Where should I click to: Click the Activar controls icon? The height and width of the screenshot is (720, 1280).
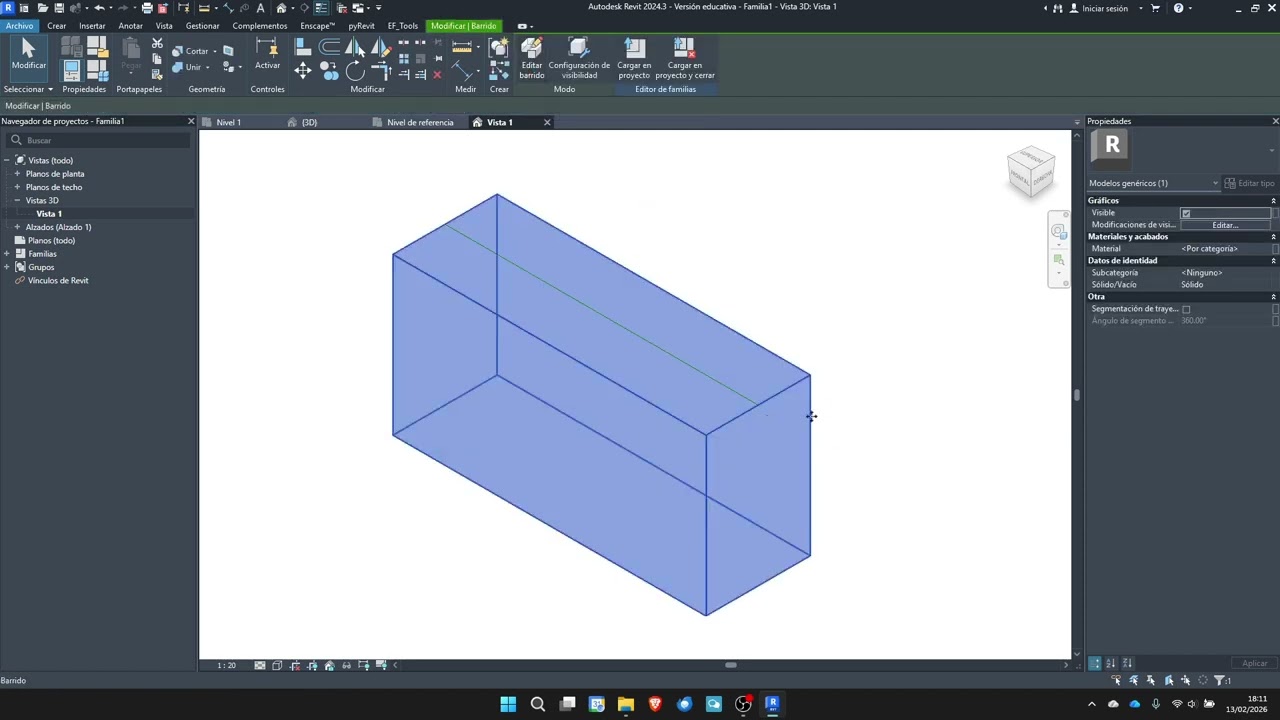[x=267, y=54]
